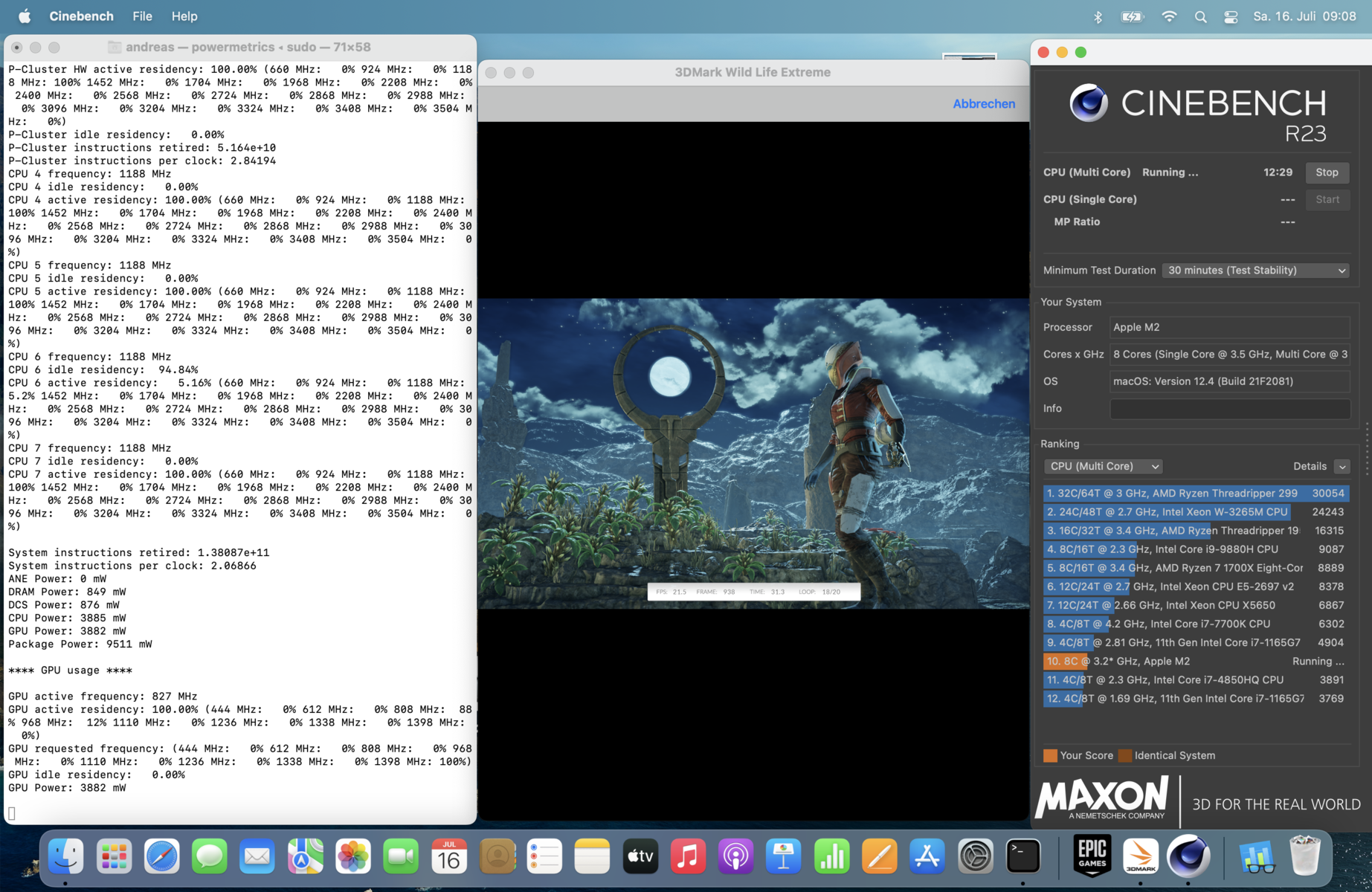1372x892 pixels.
Task: Click the OS version field
Action: (x=1230, y=381)
